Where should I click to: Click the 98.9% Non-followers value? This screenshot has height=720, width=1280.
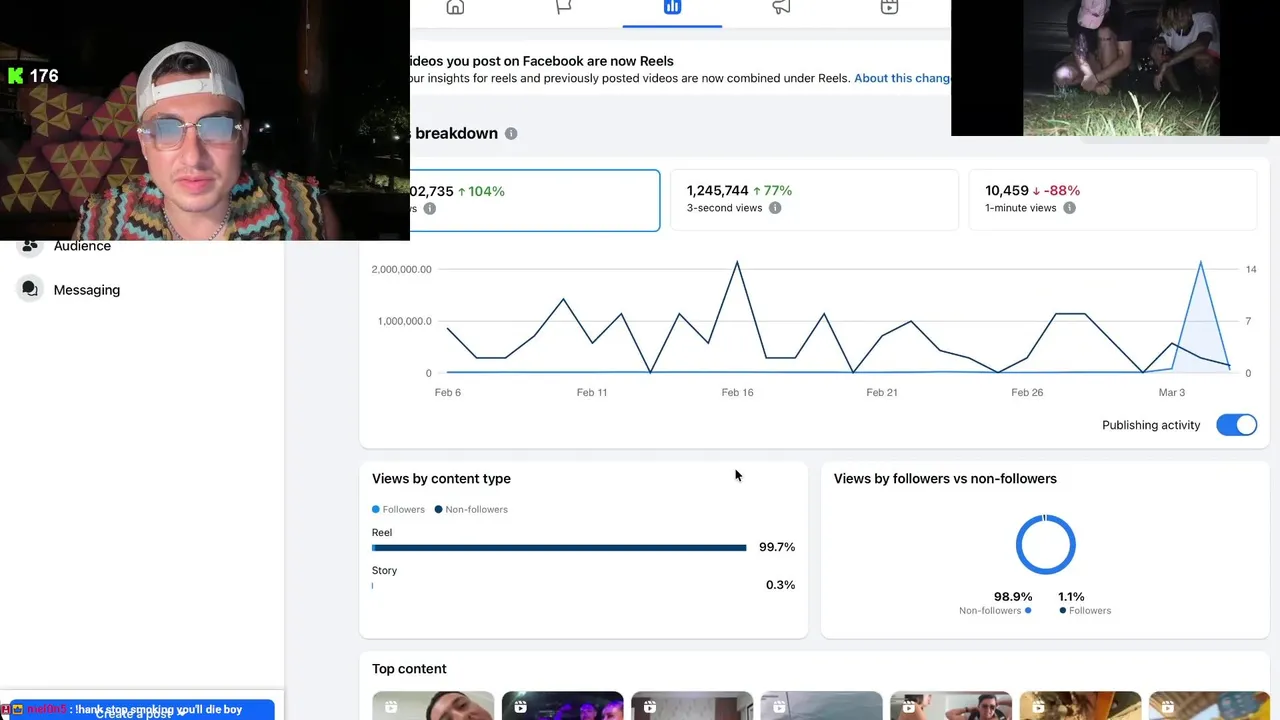[x=1013, y=597]
